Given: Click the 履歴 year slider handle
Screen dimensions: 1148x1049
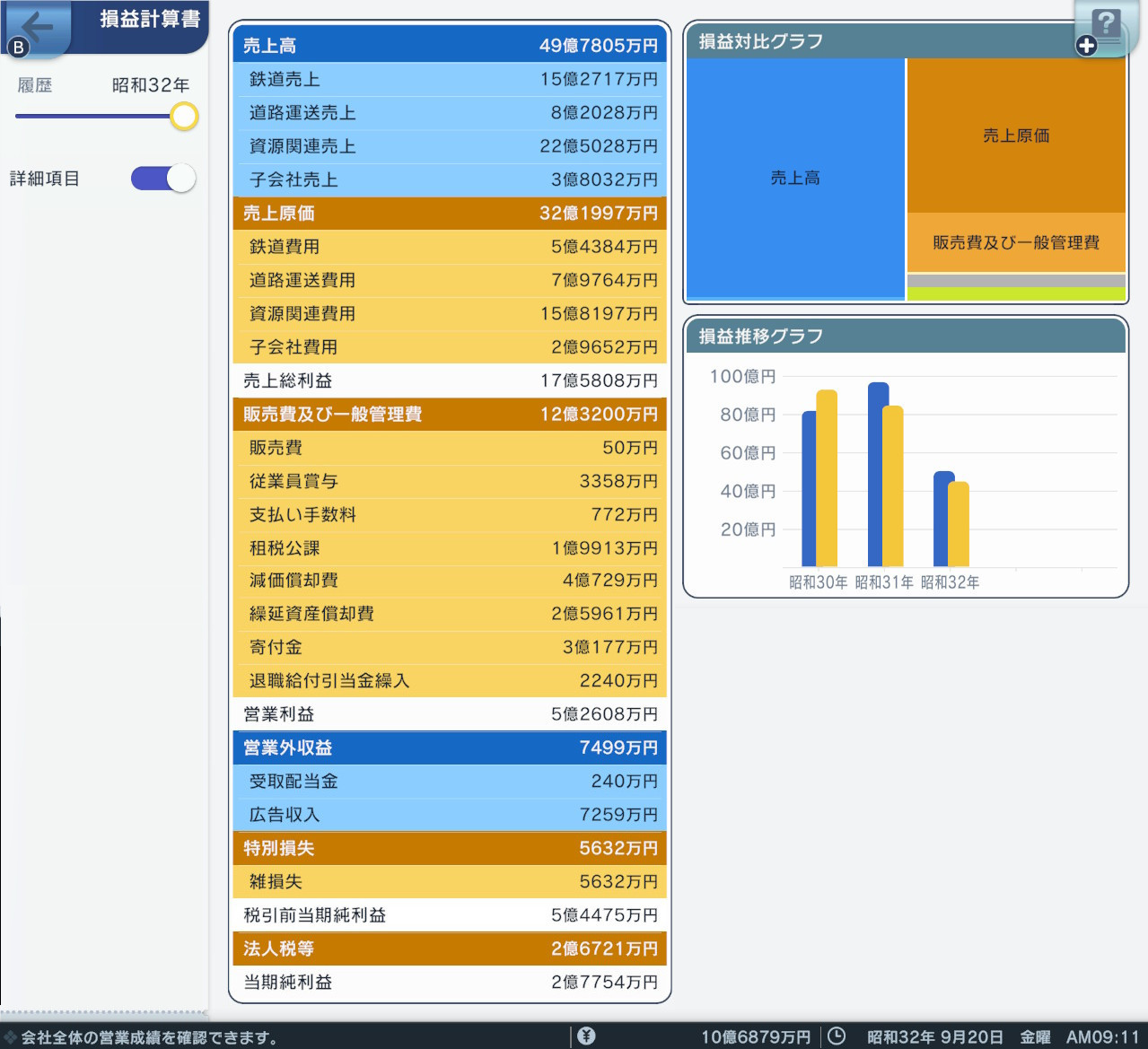Looking at the screenshot, I should coord(184,116).
